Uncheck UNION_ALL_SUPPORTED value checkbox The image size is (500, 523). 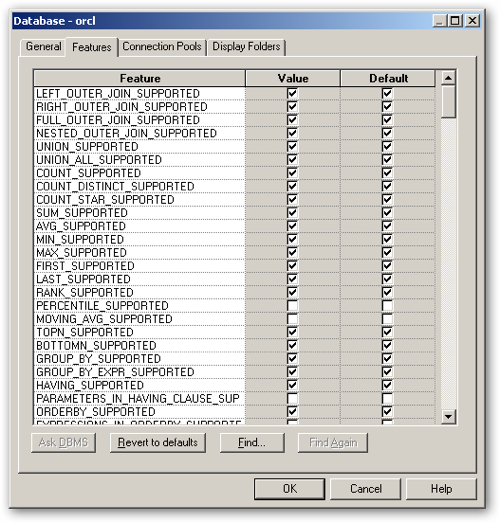click(x=292, y=159)
